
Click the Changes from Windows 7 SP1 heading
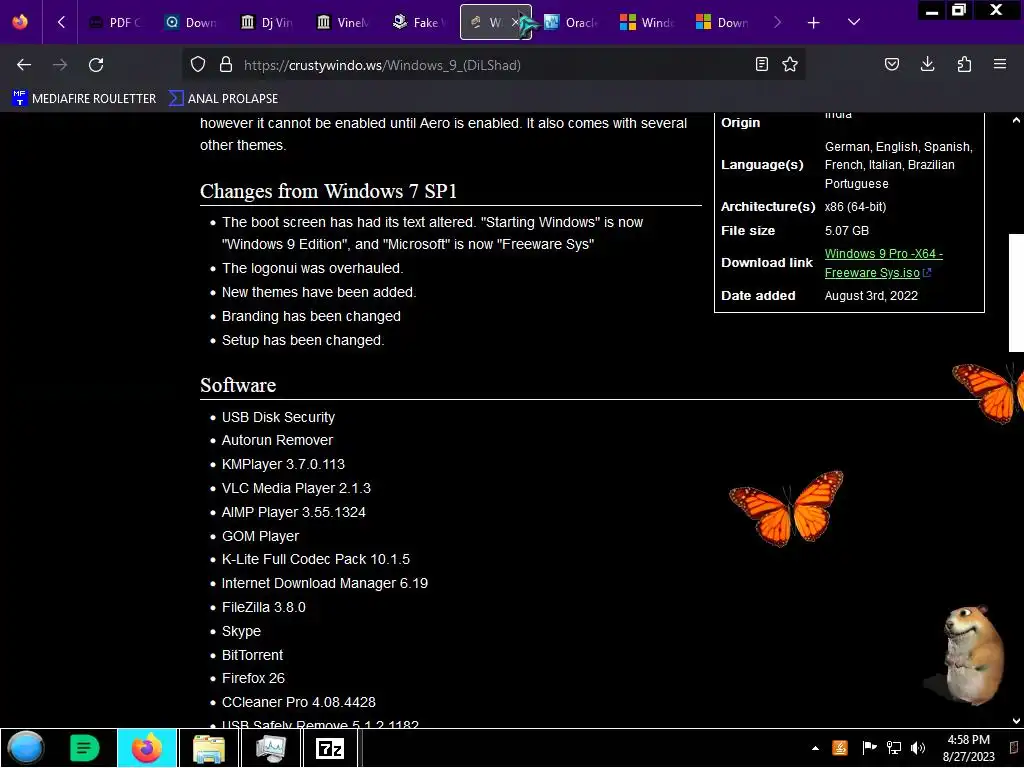coord(328,191)
